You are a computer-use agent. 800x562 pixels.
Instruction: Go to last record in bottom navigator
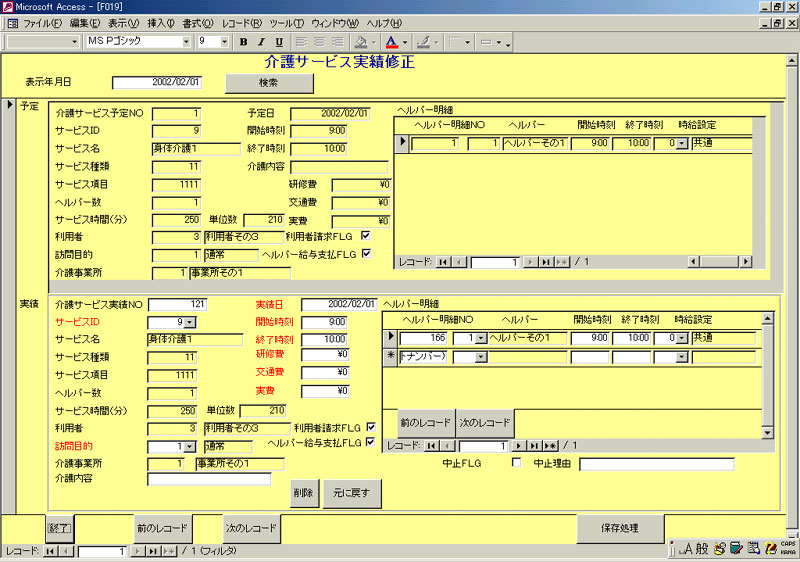[153, 551]
